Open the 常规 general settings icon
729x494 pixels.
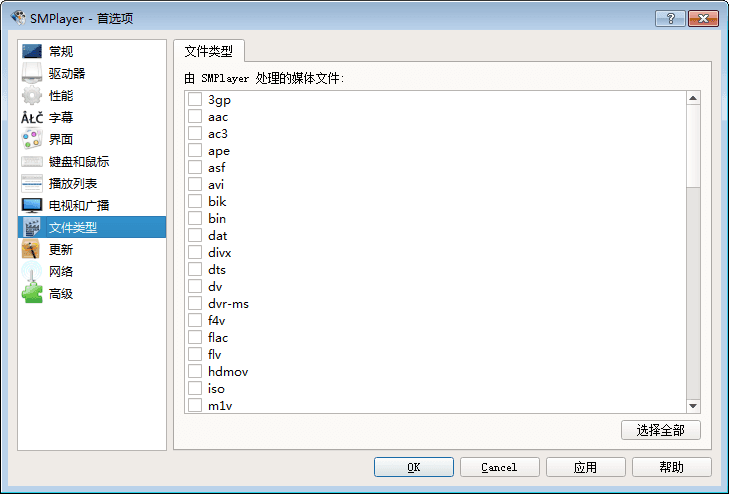[x=32, y=51]
